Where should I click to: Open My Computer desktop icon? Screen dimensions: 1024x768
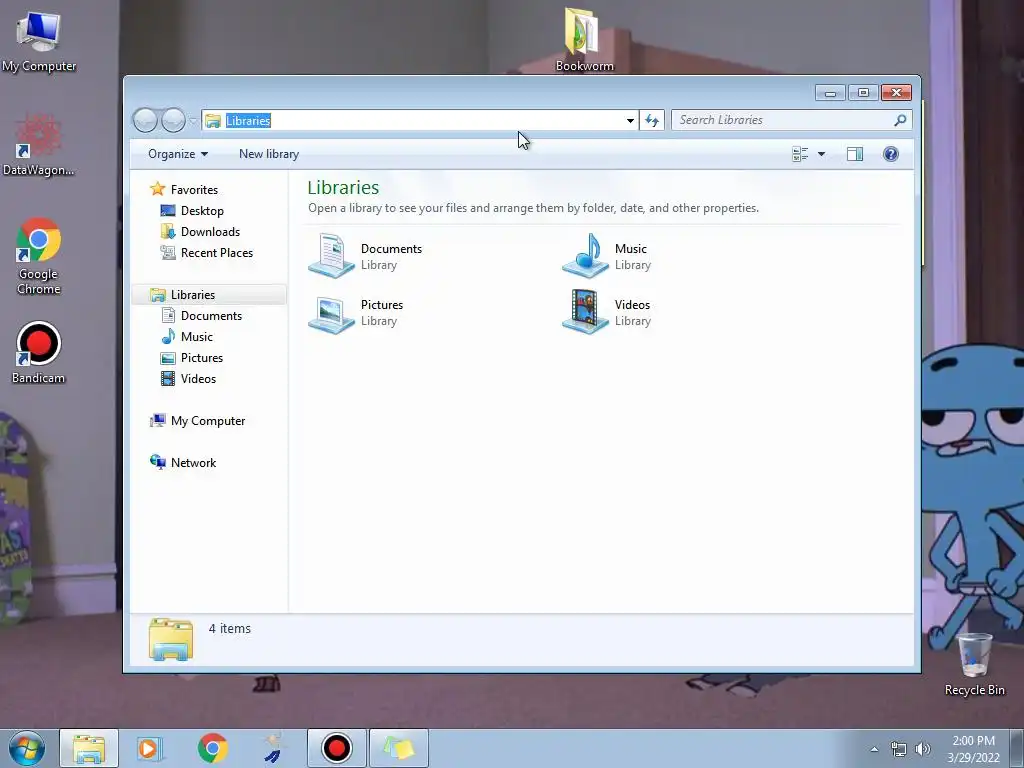tap(39, 40)
